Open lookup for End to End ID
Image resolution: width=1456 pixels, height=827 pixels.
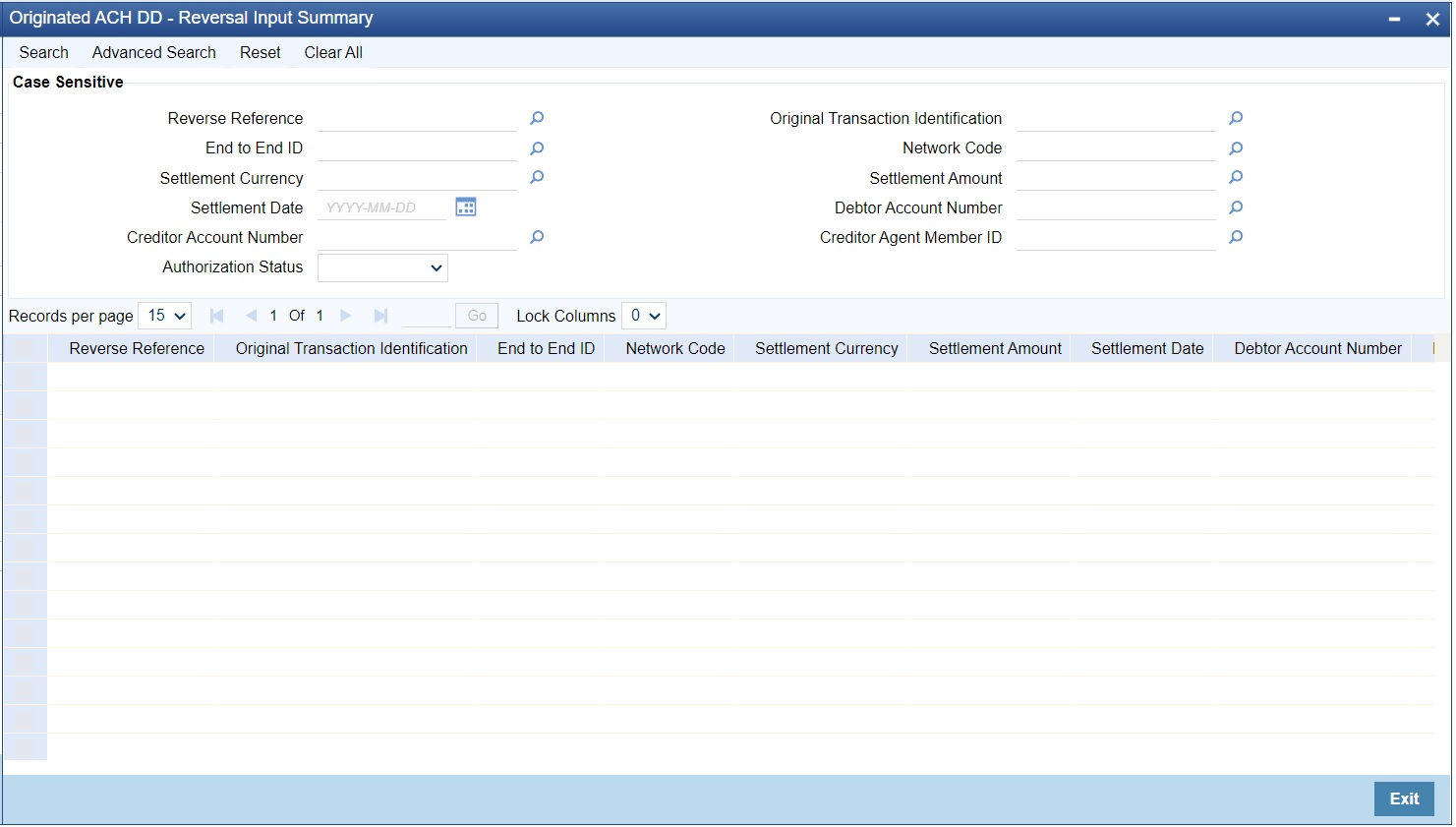[x=537, y=148]
